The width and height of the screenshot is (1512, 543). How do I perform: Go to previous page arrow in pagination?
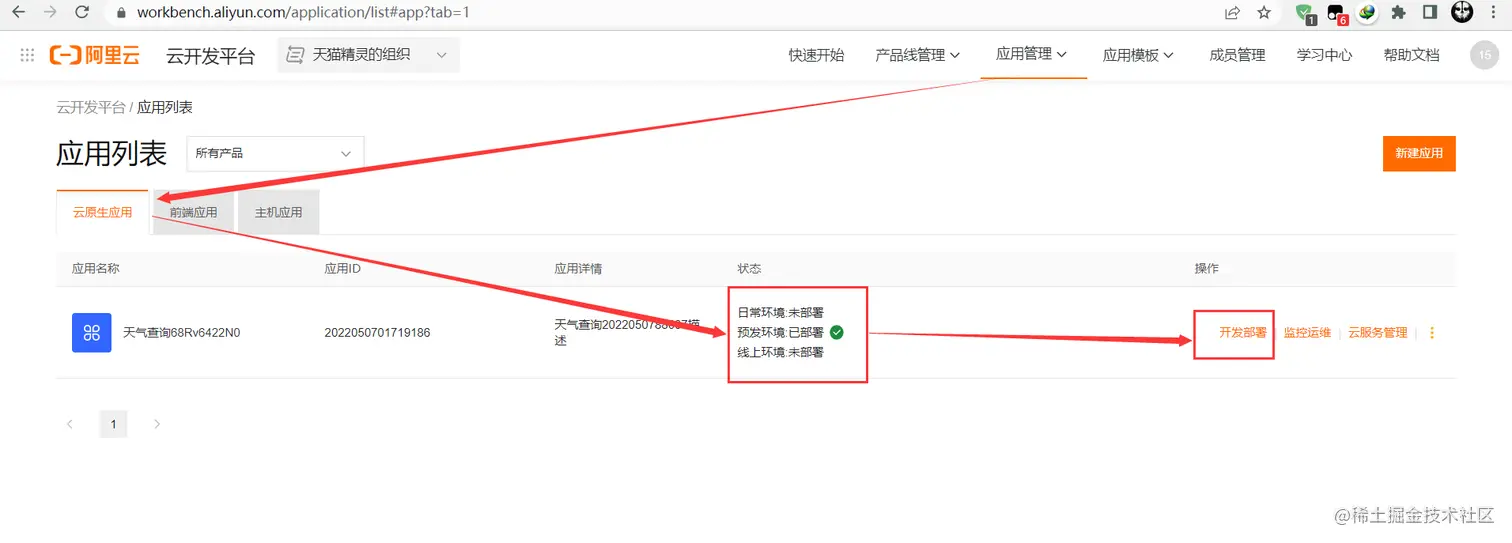[x=70, y=424]
